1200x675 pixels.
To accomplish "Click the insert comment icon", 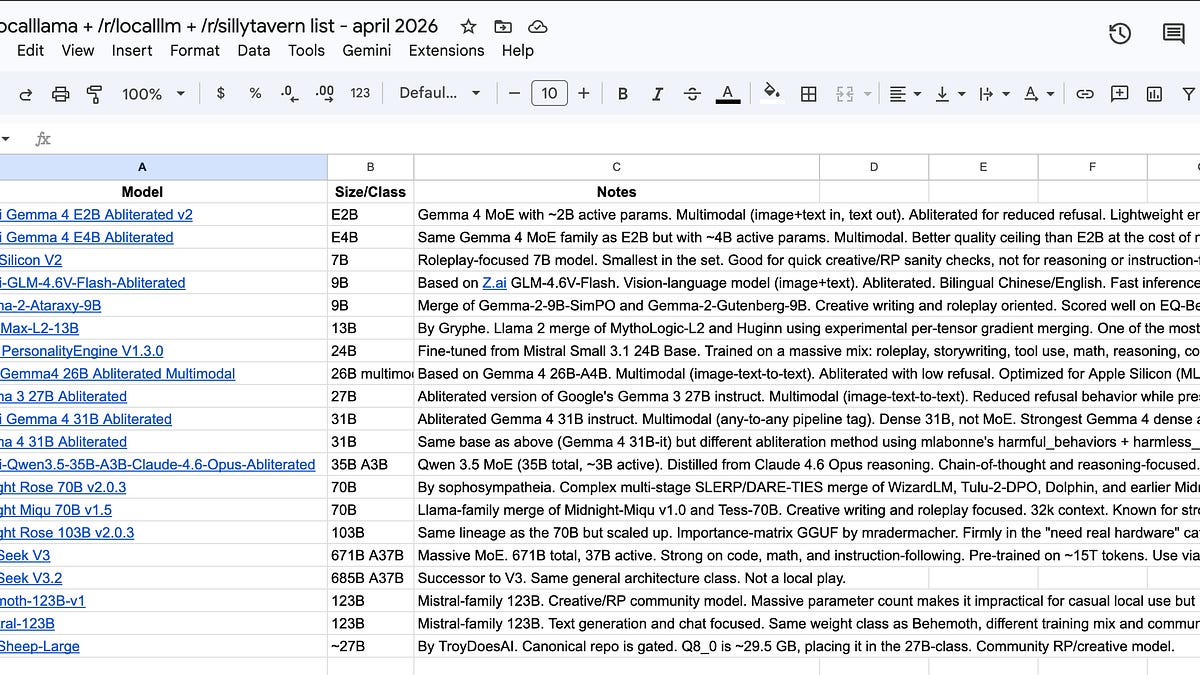I will click(1120, 93).
